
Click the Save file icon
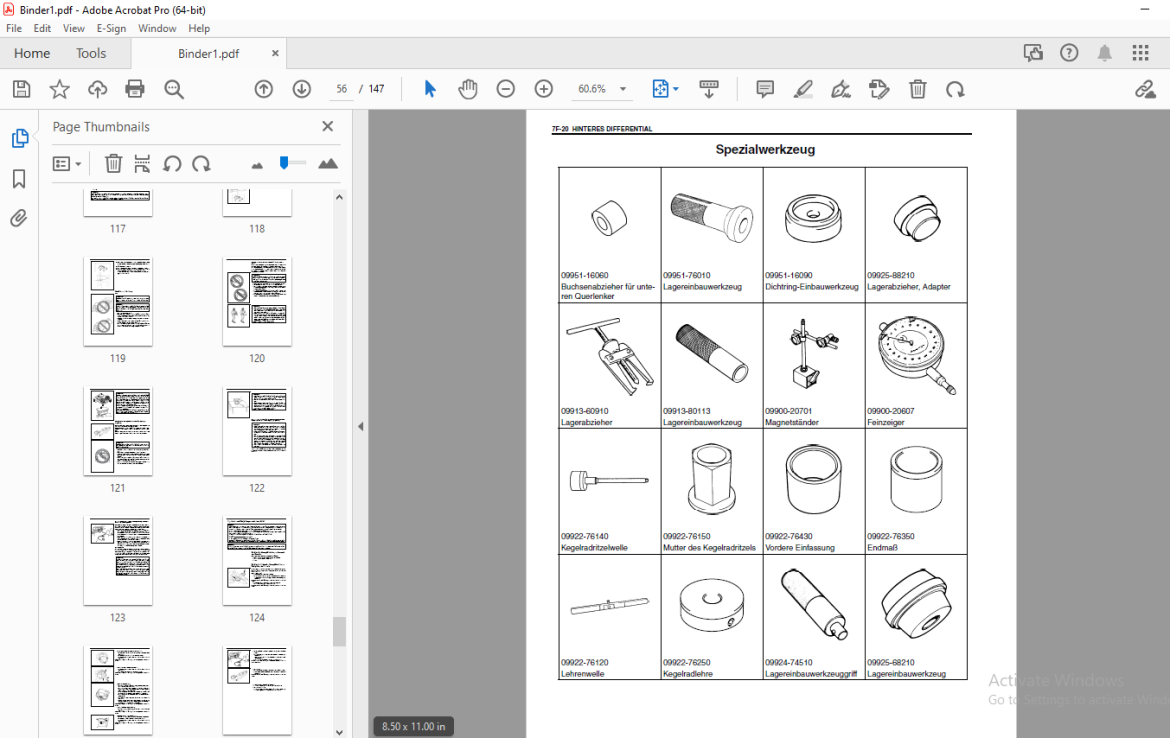pos(22,90)
